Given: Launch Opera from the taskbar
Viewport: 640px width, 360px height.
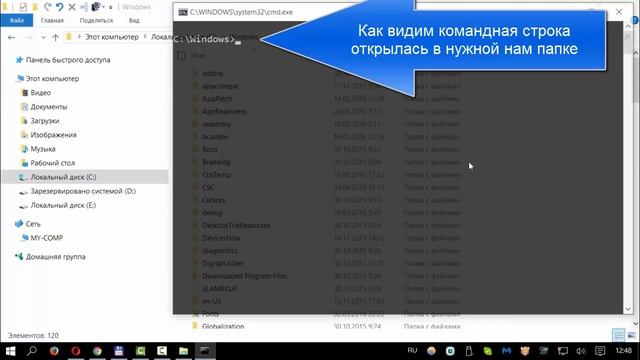Looking at the screenshot, I should click(76, 351).
